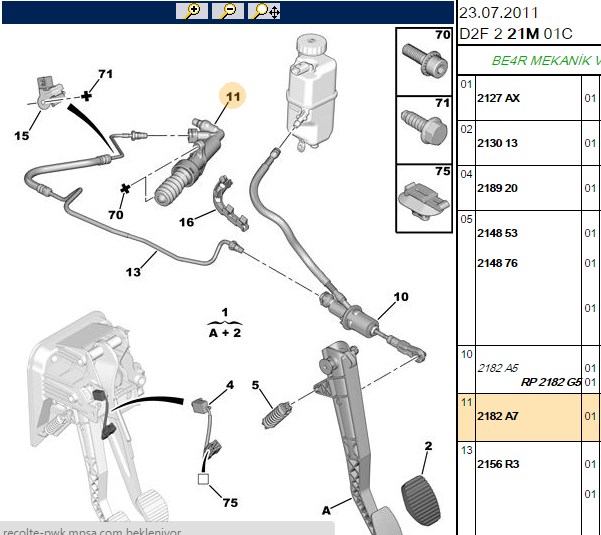Select table row index 01
The height and width of the screenshot is (535, 601).
coord(466,84)
